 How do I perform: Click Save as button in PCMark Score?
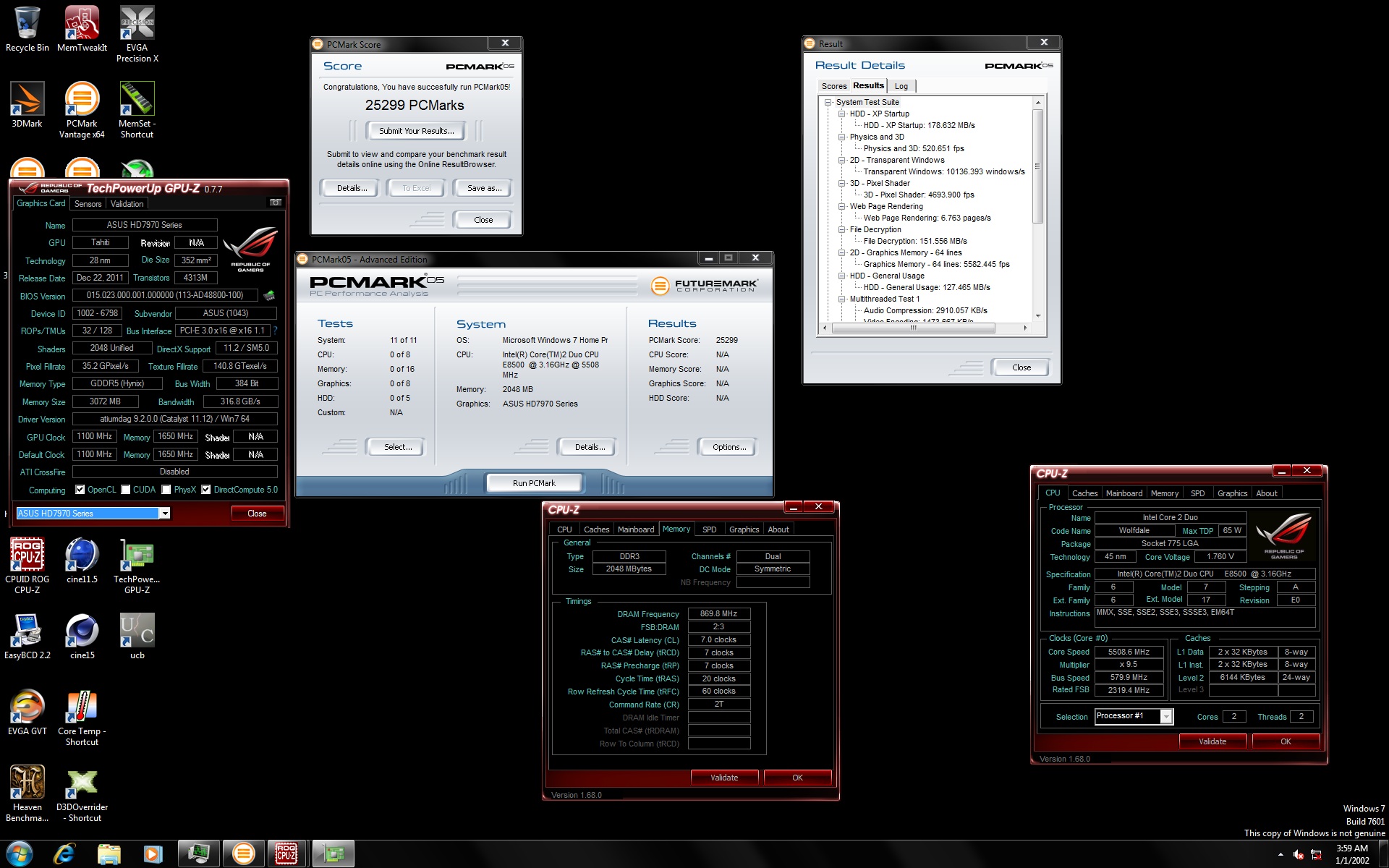tap(484, 188)
